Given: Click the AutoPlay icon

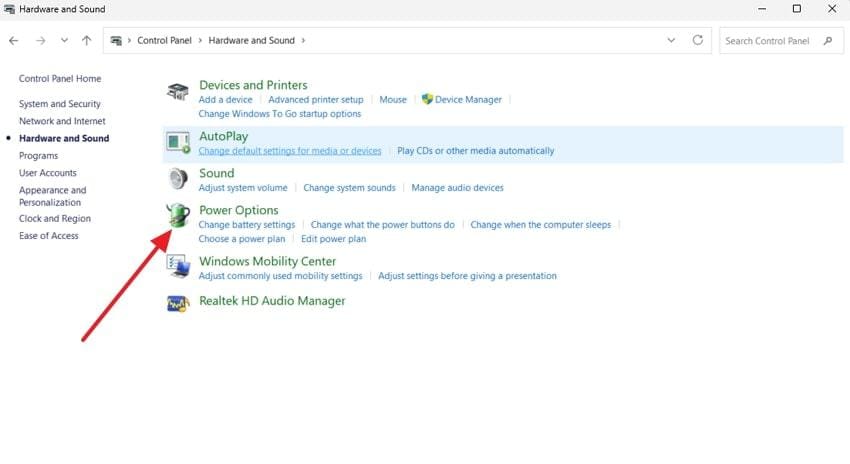Looking at the screenshot, I should [x=178, y=143].
